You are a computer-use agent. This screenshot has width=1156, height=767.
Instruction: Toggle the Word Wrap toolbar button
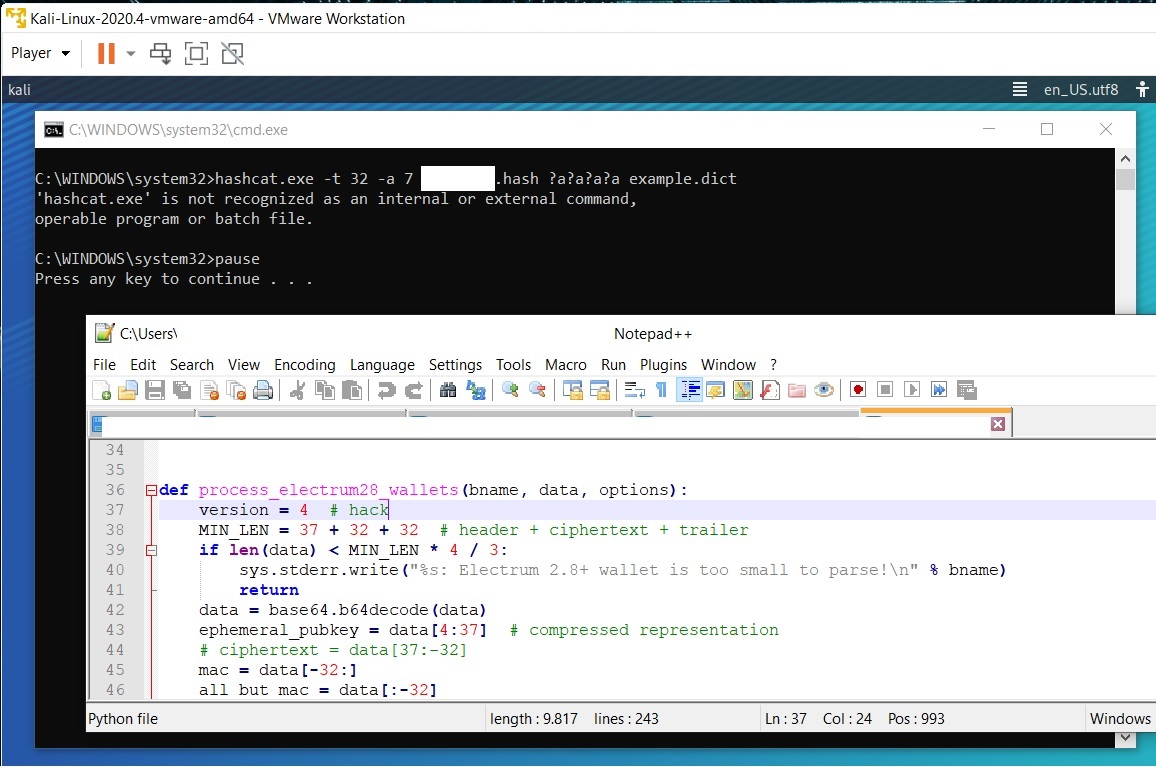click(x=634, y=390)
